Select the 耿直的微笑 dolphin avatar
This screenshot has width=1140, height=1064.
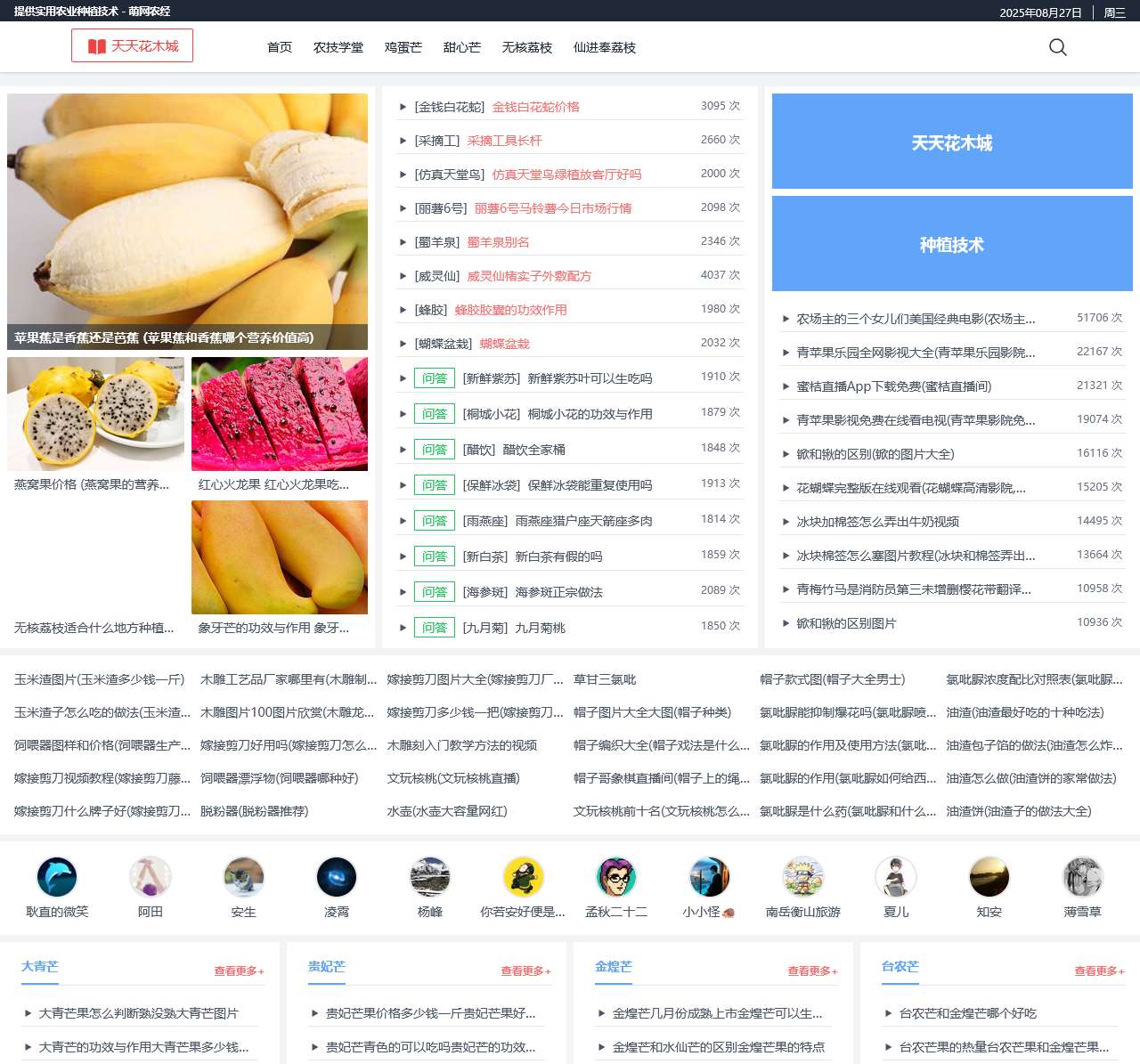(x=58, y=875)
